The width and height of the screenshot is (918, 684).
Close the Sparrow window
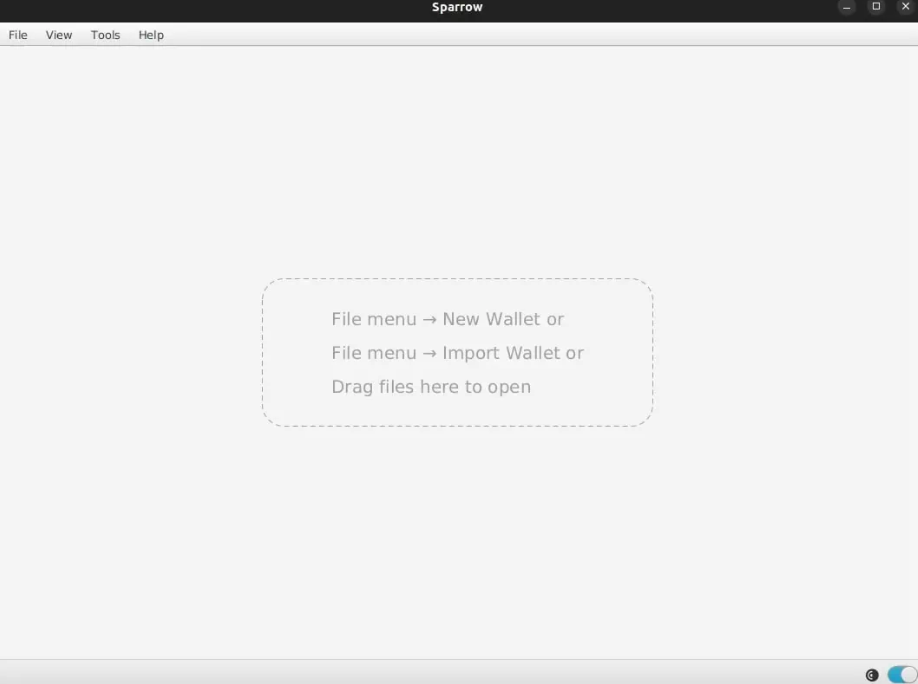tap(905, 6)
